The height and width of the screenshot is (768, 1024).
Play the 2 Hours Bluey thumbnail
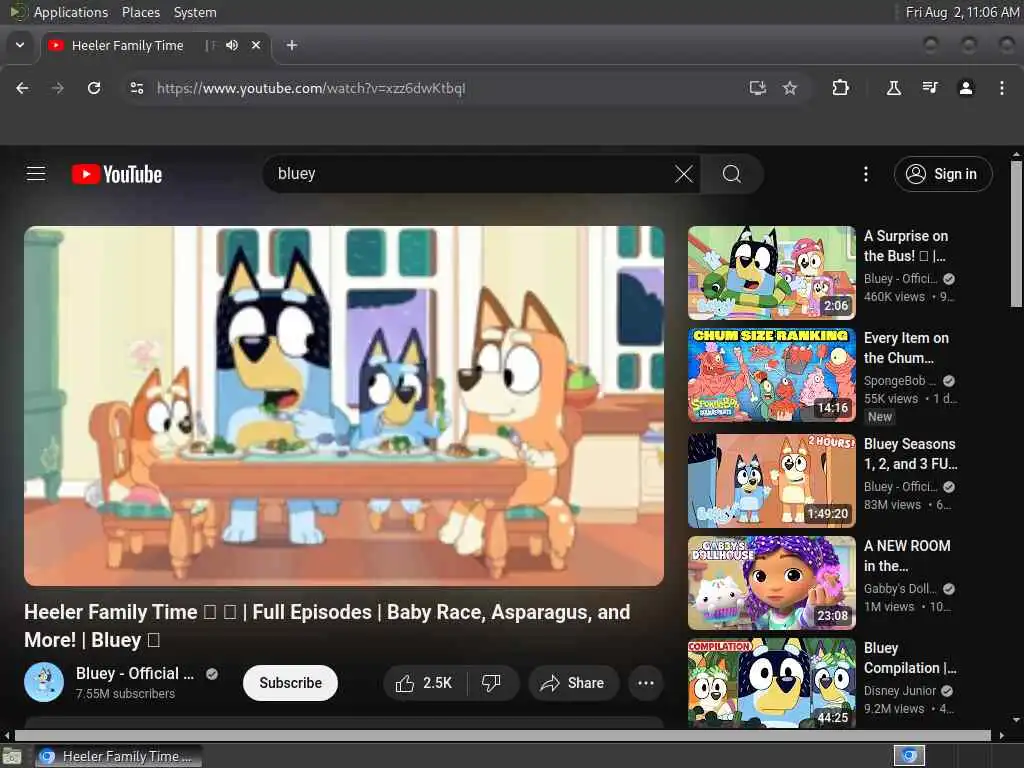(771, 481)
